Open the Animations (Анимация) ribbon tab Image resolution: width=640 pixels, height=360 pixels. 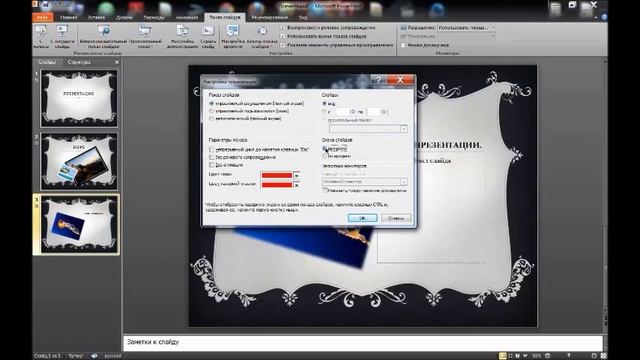pos(187,18)
